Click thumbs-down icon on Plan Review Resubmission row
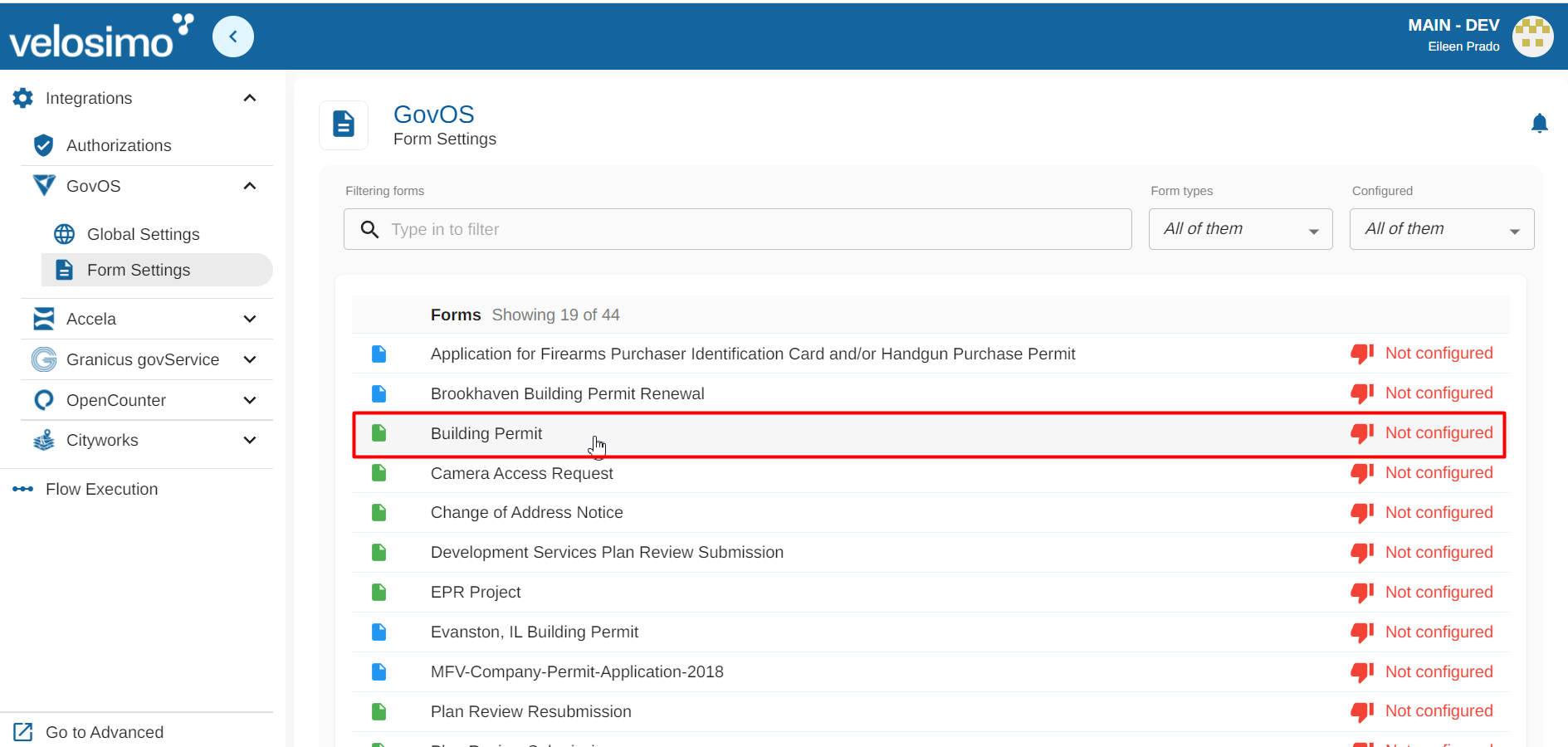 point(1362,712)
